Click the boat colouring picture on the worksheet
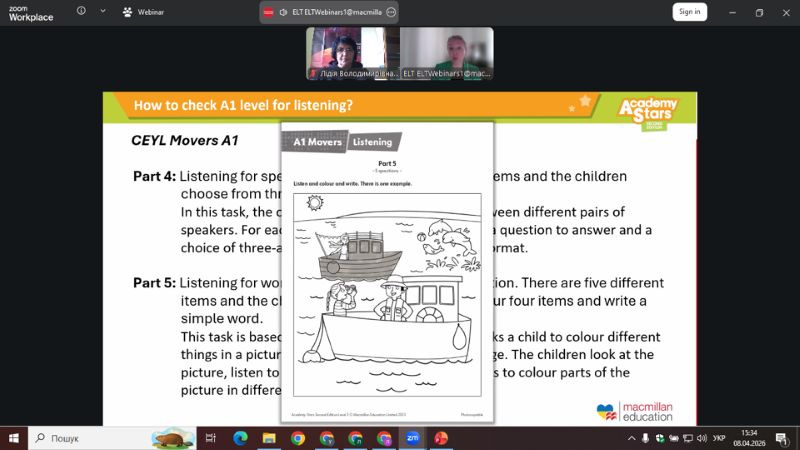Image resolution: width=800 pixels, height=450 pixels. point(387,294)
